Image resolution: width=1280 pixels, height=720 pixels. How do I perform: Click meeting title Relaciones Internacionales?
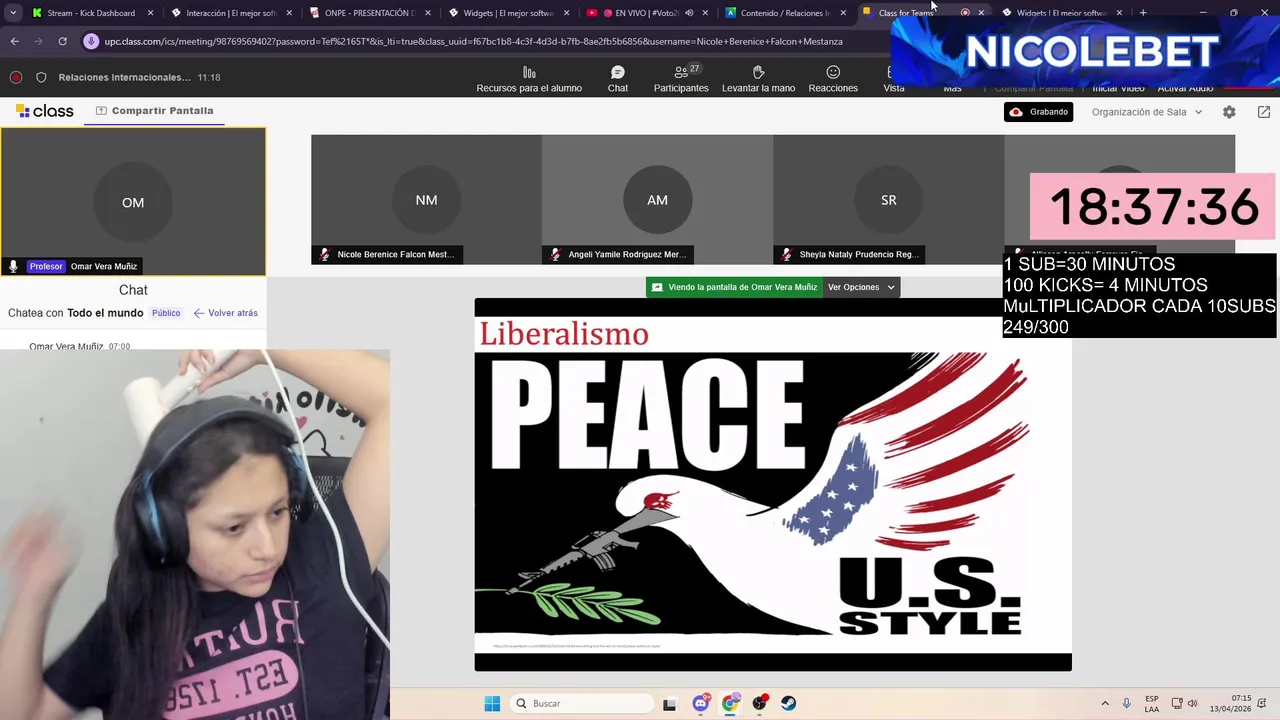pos(124,77)
